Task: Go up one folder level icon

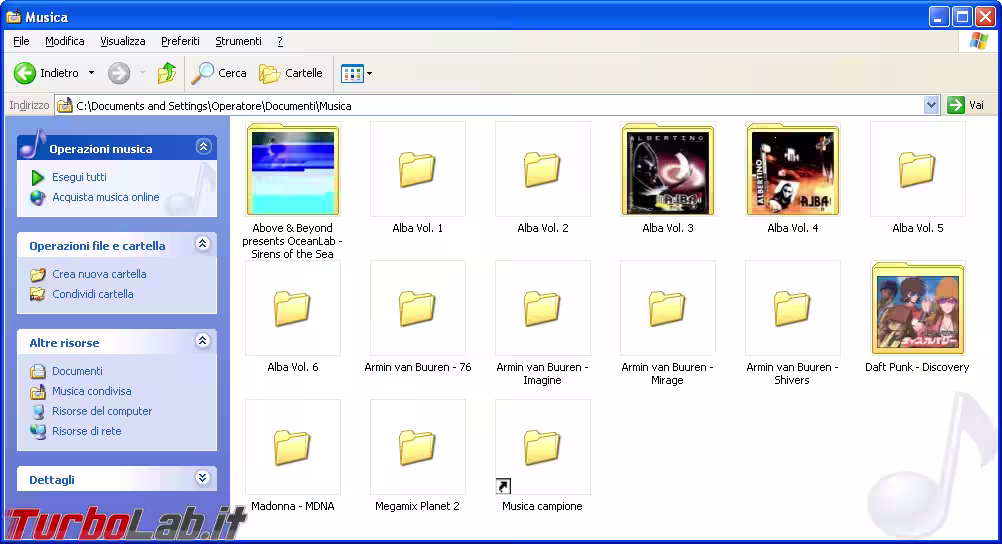Action: 167,73
